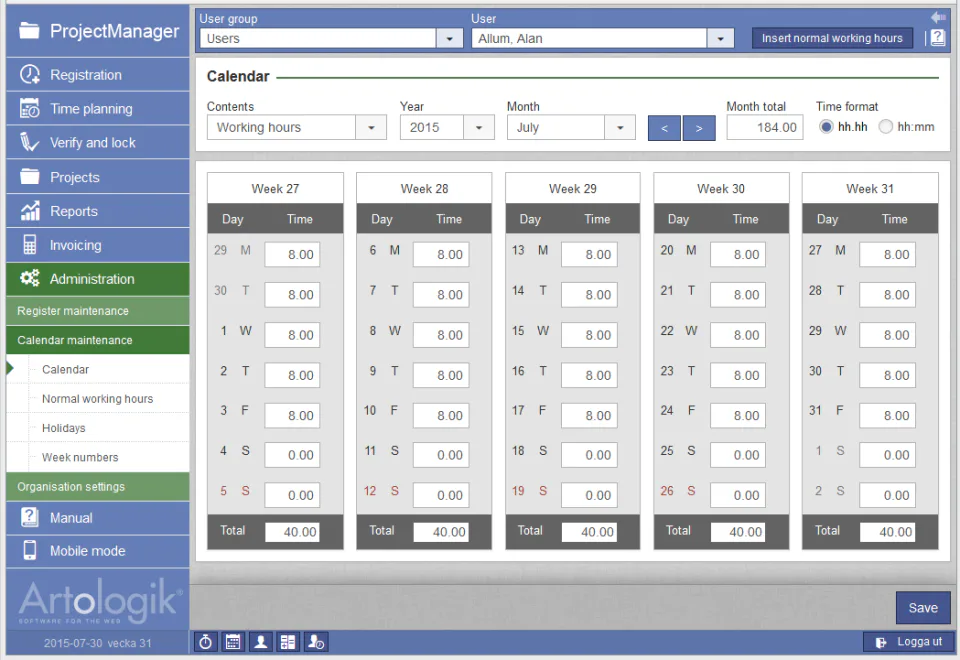
Task: Open Registration via its clock icon
Action: click(29, 75)
